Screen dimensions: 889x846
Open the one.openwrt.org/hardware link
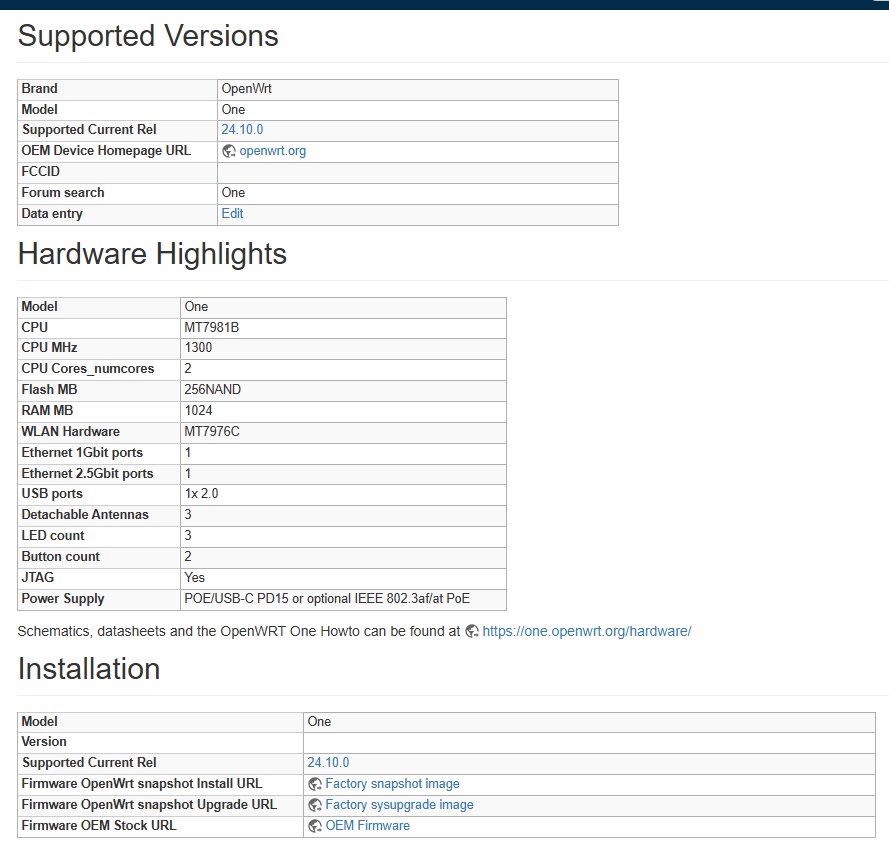point(587,631)
